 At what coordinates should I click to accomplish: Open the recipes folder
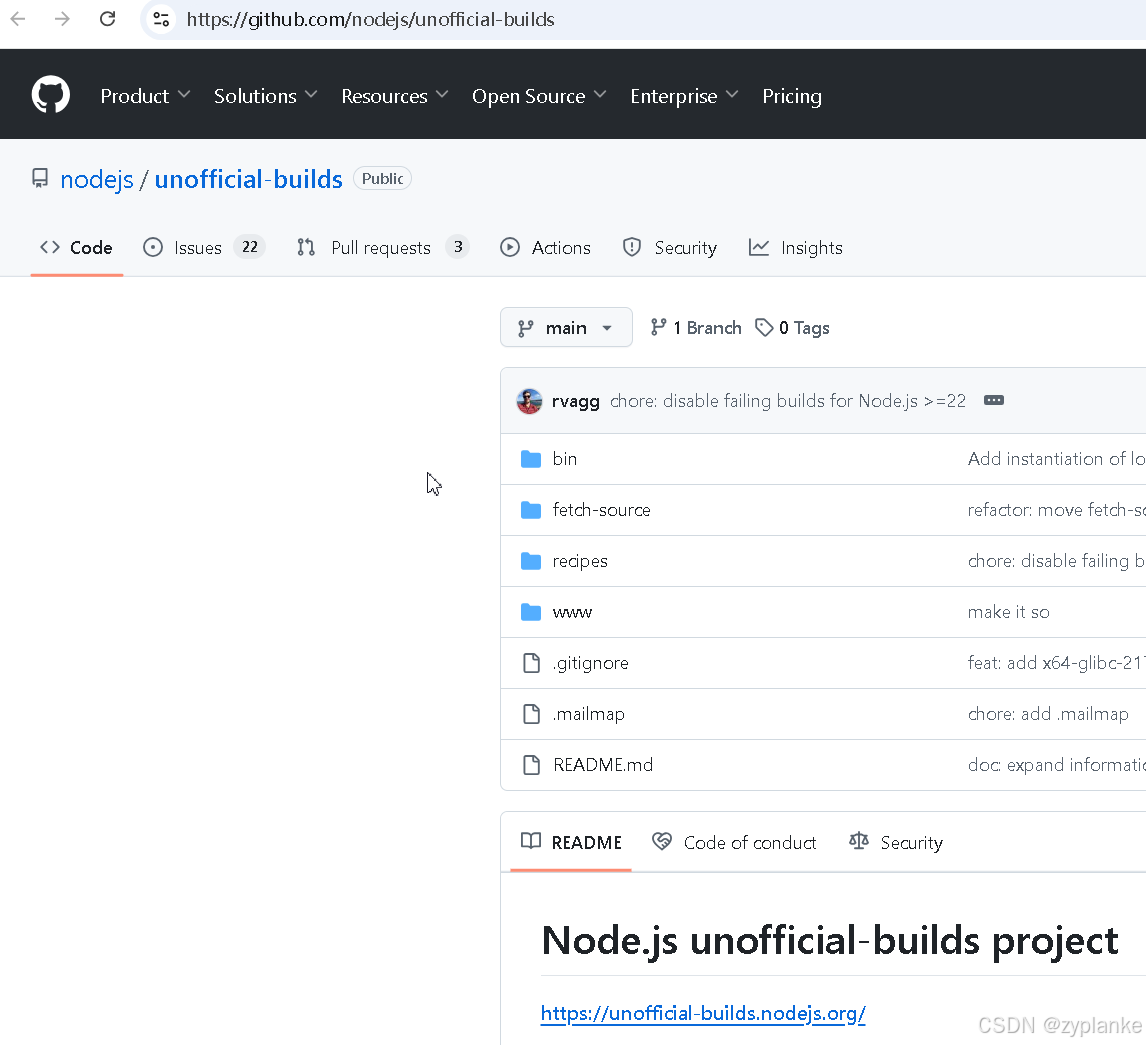(580, 561)
